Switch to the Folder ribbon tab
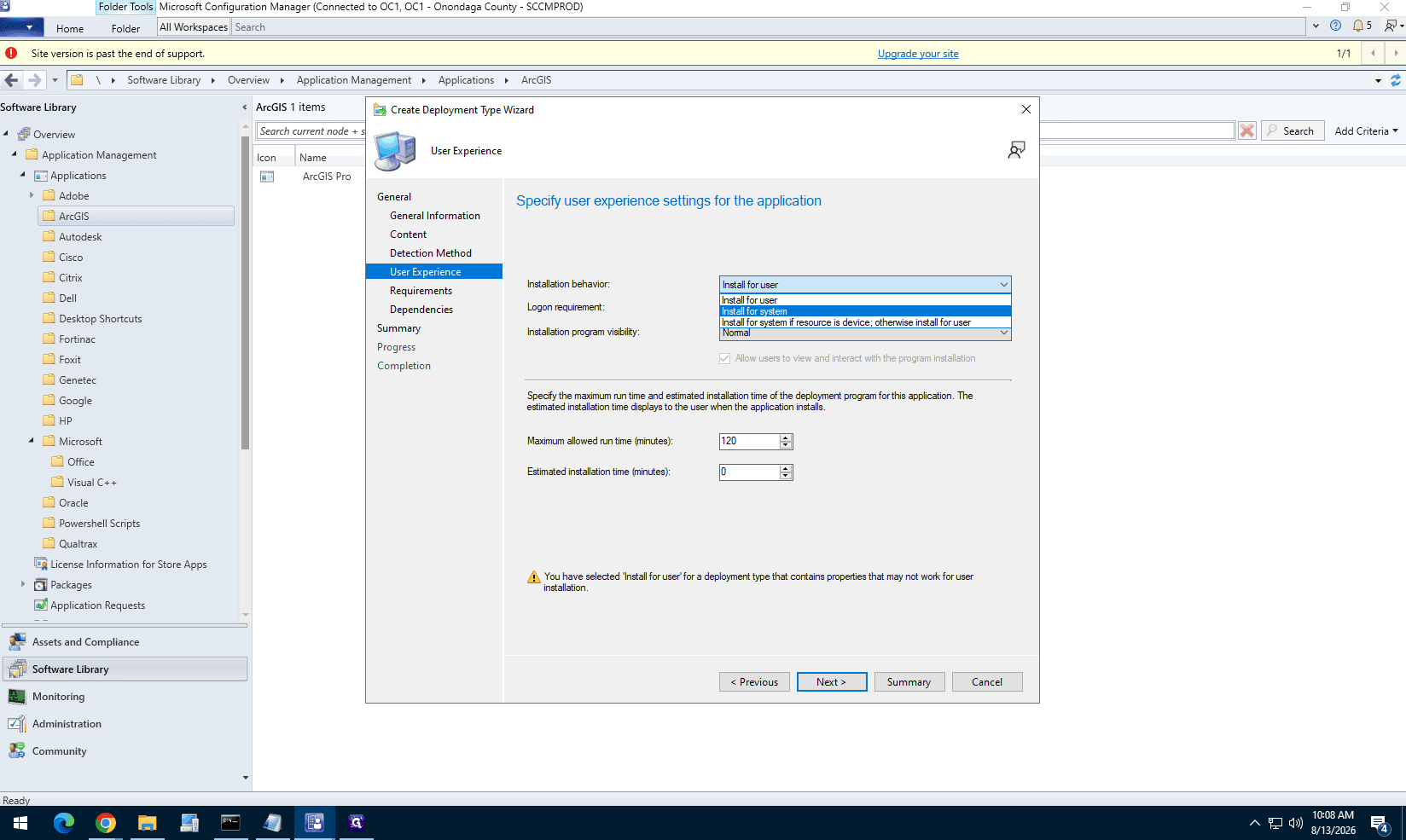1406x840 pixels. pyautogui.click(x=125, y=28)
